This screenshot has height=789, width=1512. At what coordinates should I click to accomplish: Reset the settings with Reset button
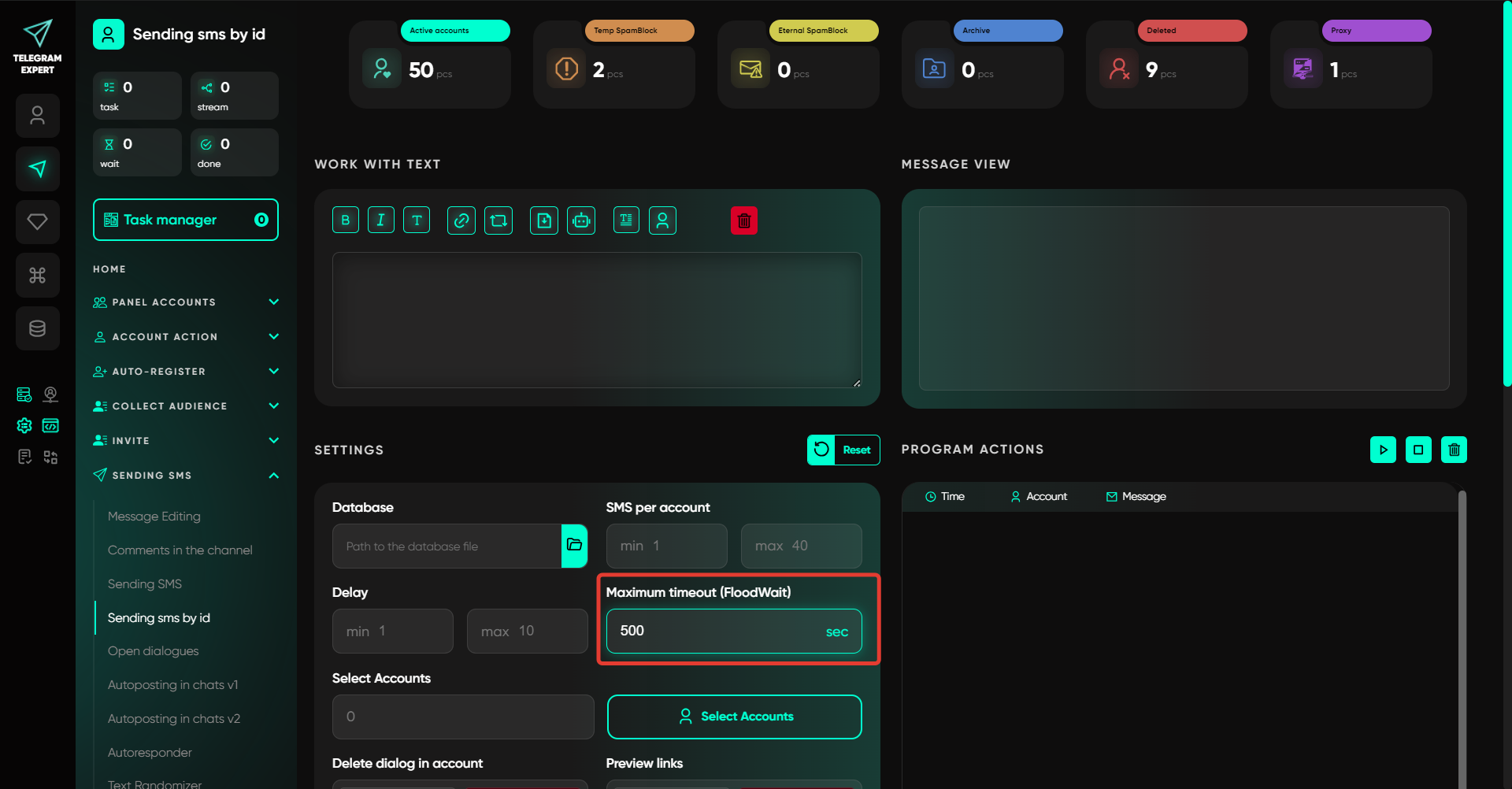(843, 450)
